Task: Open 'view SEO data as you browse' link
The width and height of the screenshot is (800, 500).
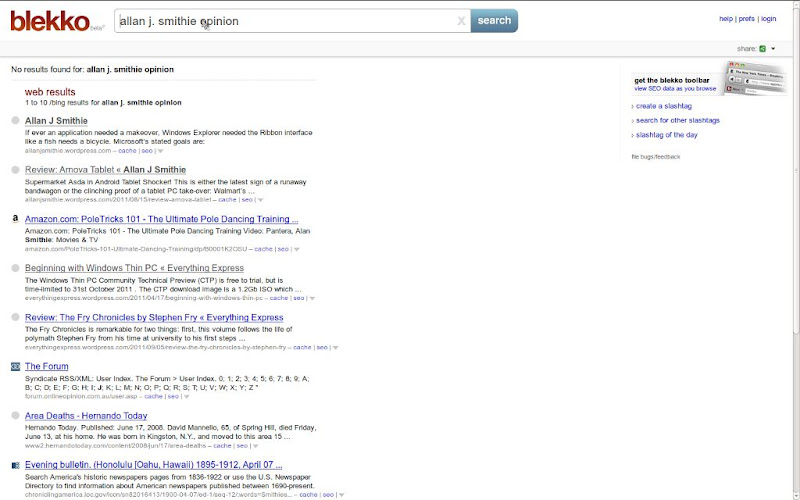Action: (675, 89)
